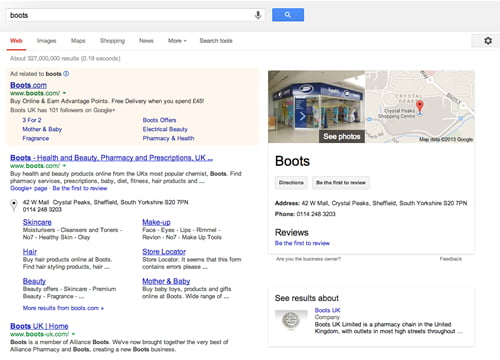Click Feedback under the knowledge panel
500x360 pixels.
[451, 259]
